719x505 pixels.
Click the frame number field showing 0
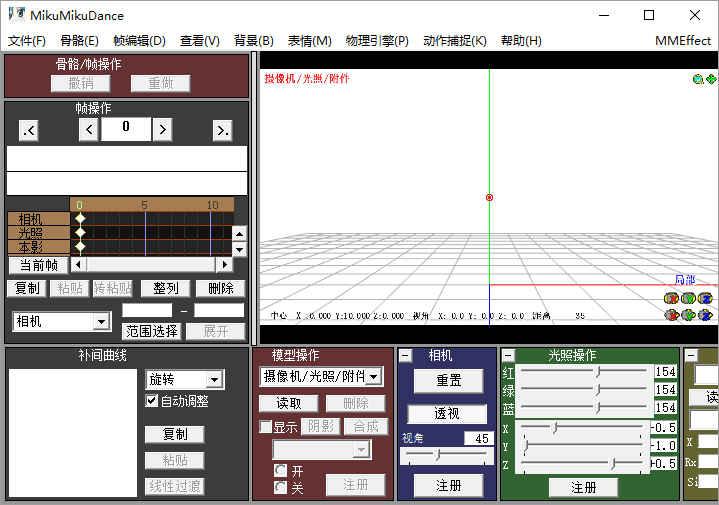point(126,129)
